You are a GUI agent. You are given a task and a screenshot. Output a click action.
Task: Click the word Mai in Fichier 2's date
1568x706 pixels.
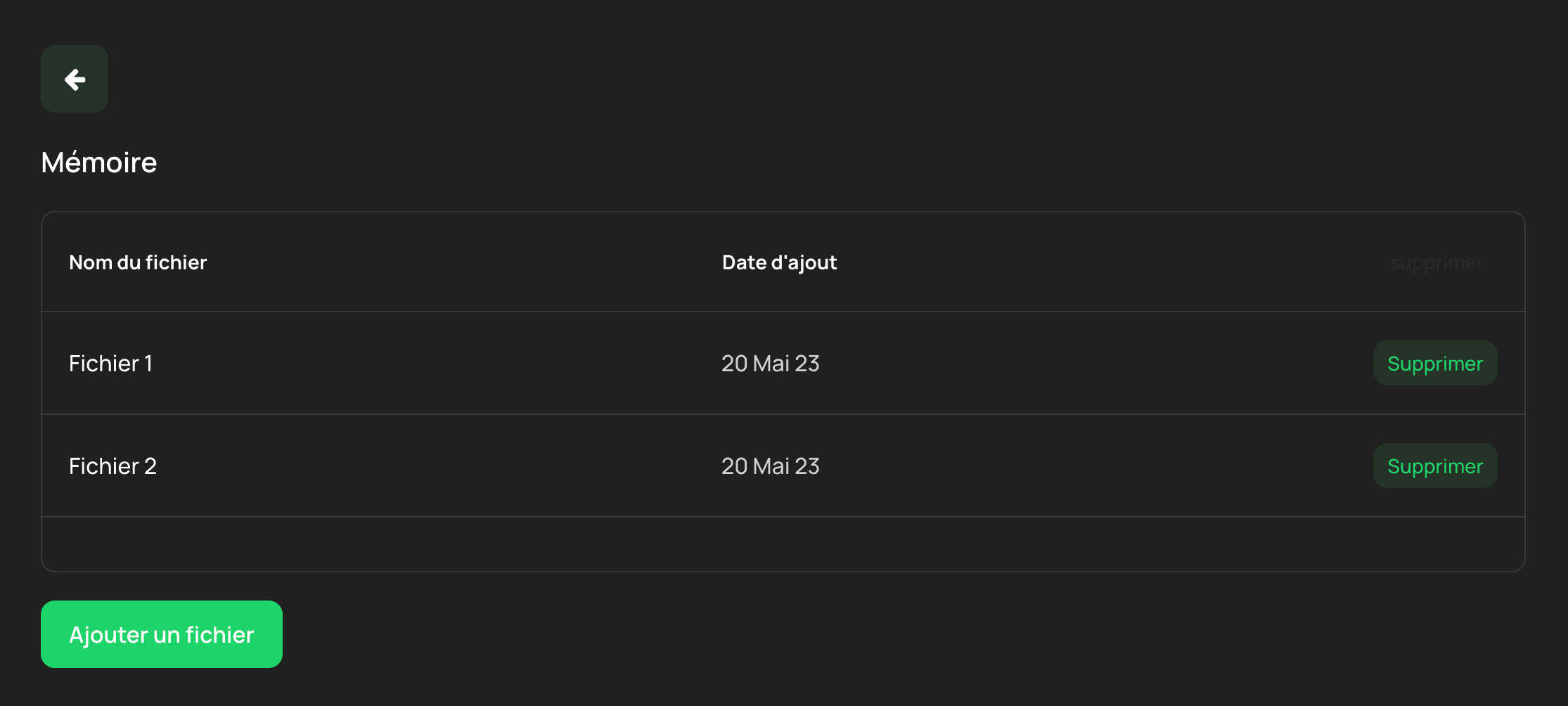pyautogui.click(x=771, y=466)
